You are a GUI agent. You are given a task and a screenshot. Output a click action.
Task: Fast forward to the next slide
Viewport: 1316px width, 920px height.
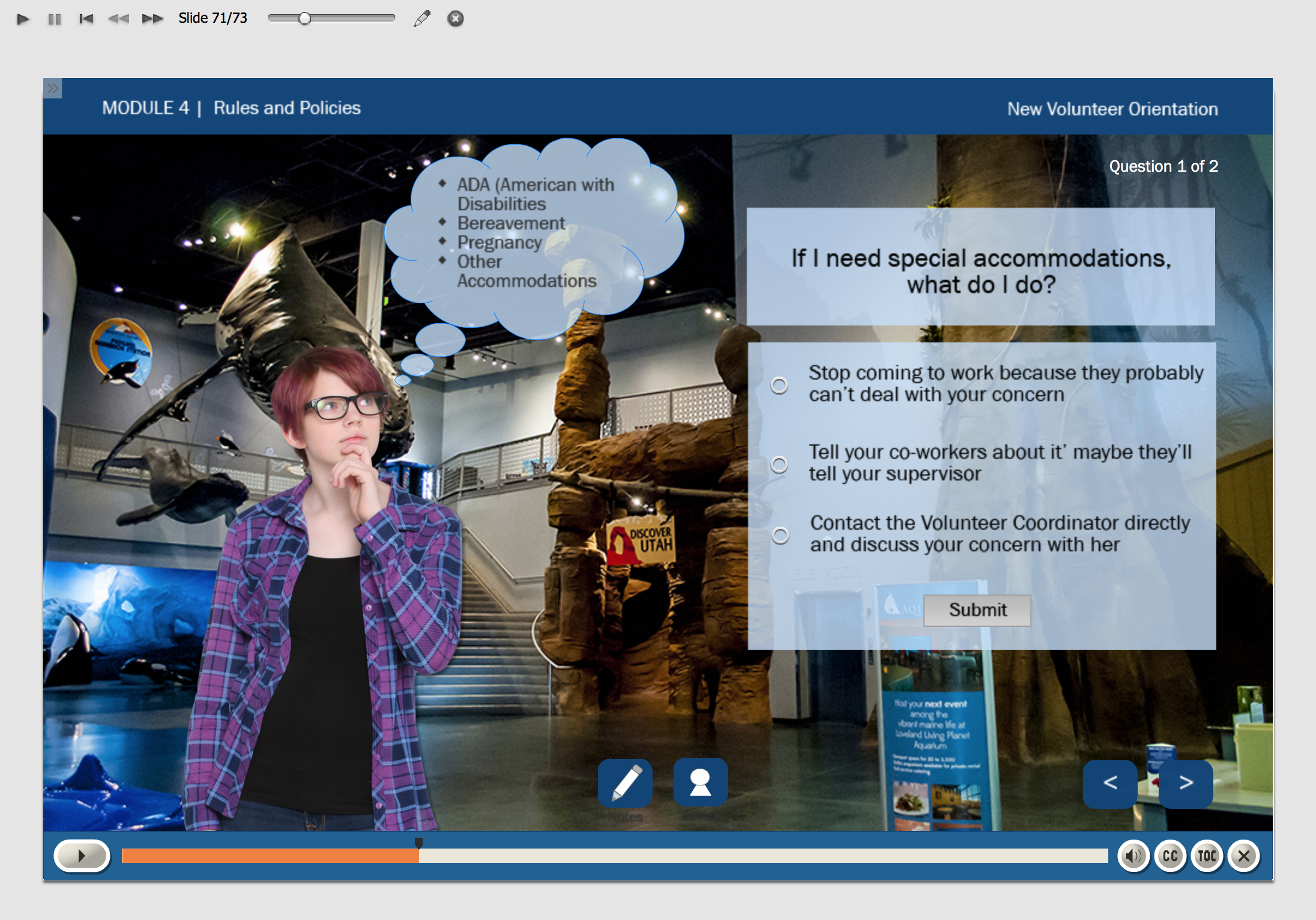pyautogui.click(x=152, y=19)
